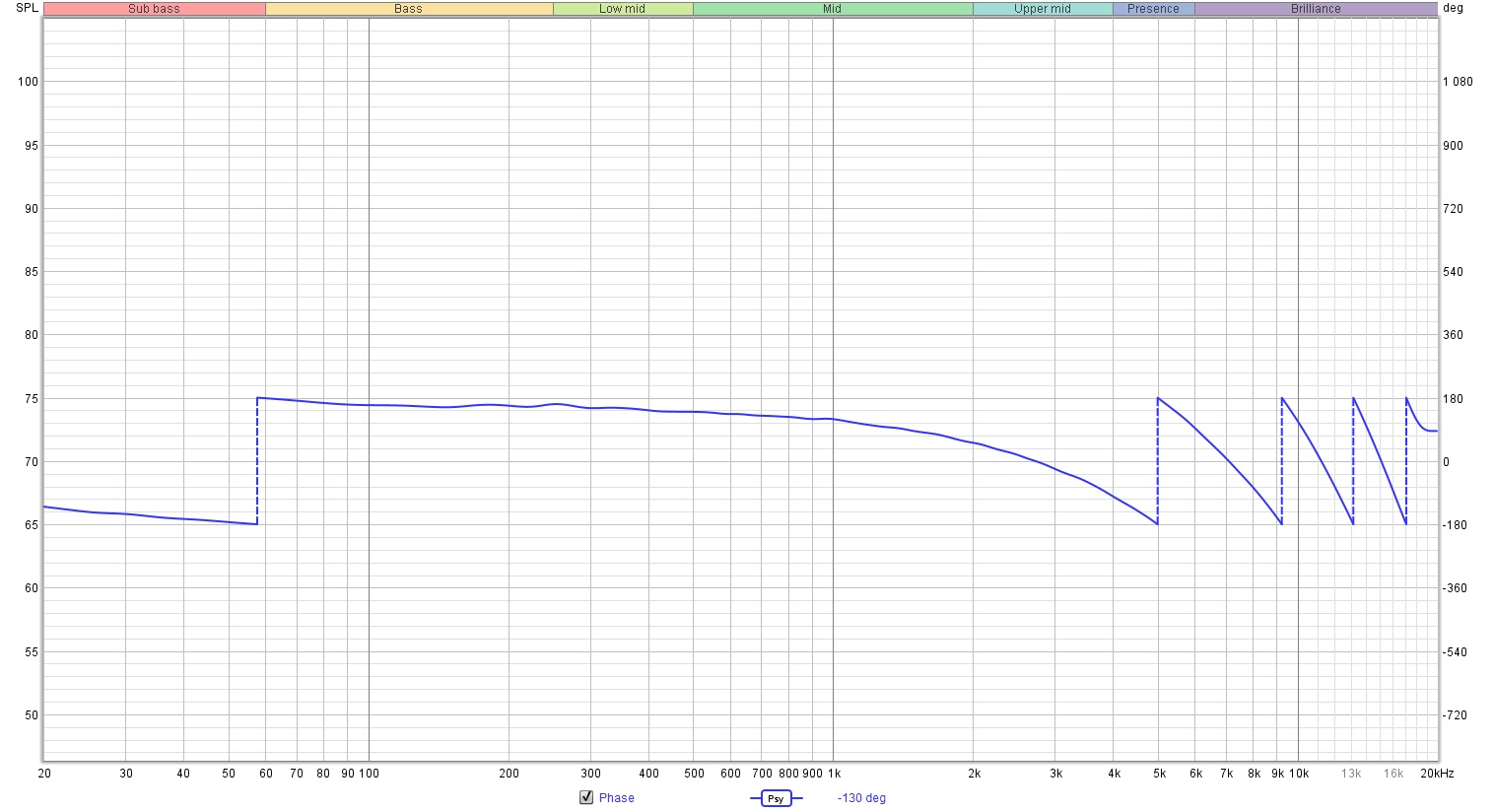
Task: Select the 900 degree axis value
Action: (x=1454, y=146)
